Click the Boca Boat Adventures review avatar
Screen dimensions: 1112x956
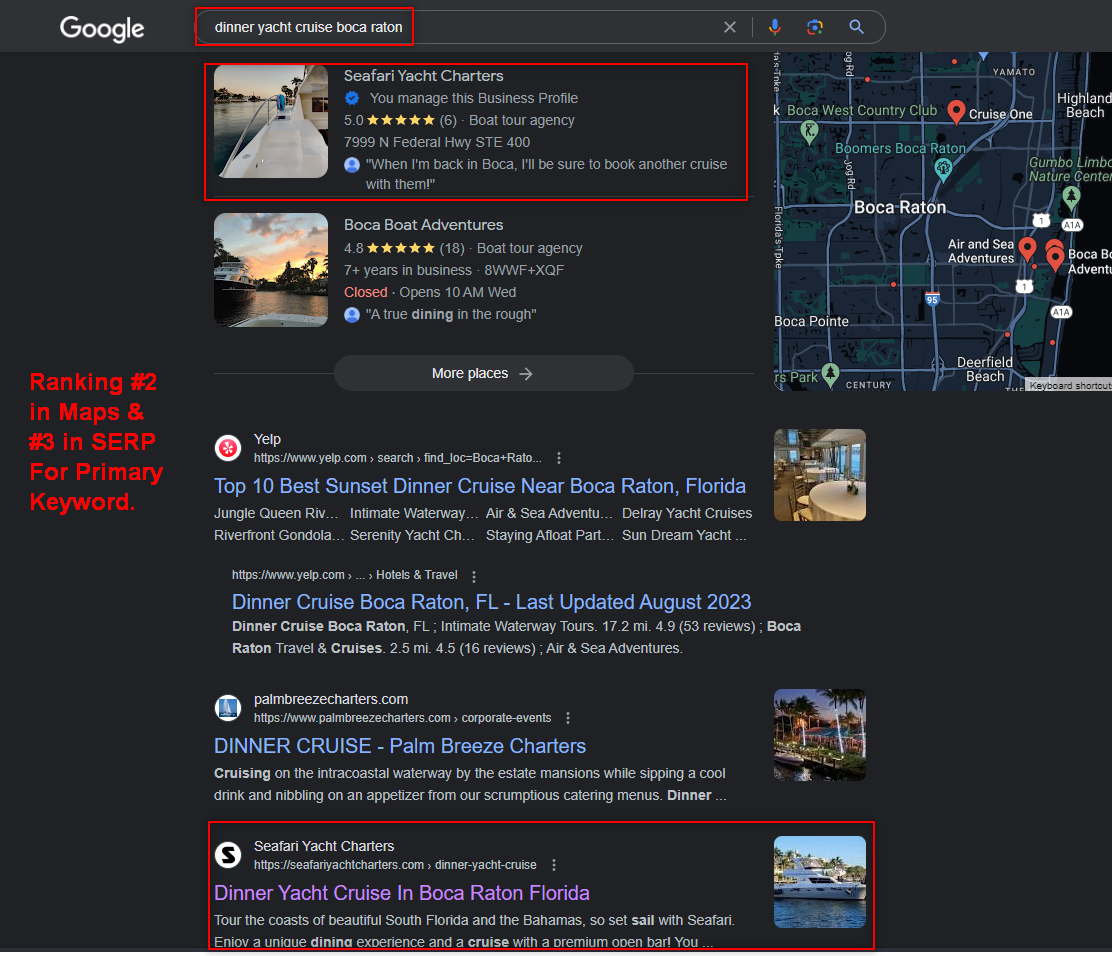click(x=352, y=315)
